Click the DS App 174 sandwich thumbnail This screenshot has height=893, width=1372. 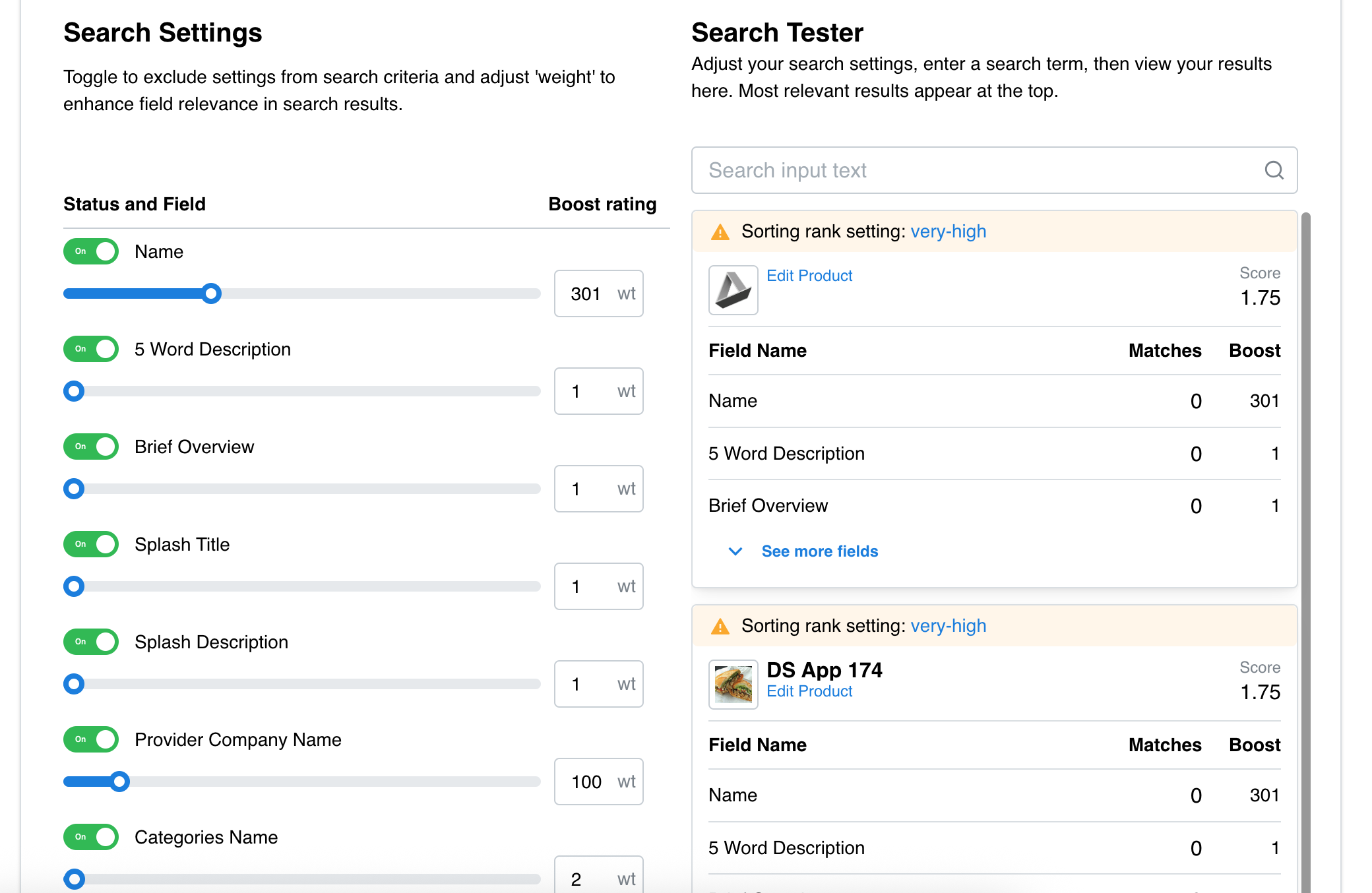[733, 685]
